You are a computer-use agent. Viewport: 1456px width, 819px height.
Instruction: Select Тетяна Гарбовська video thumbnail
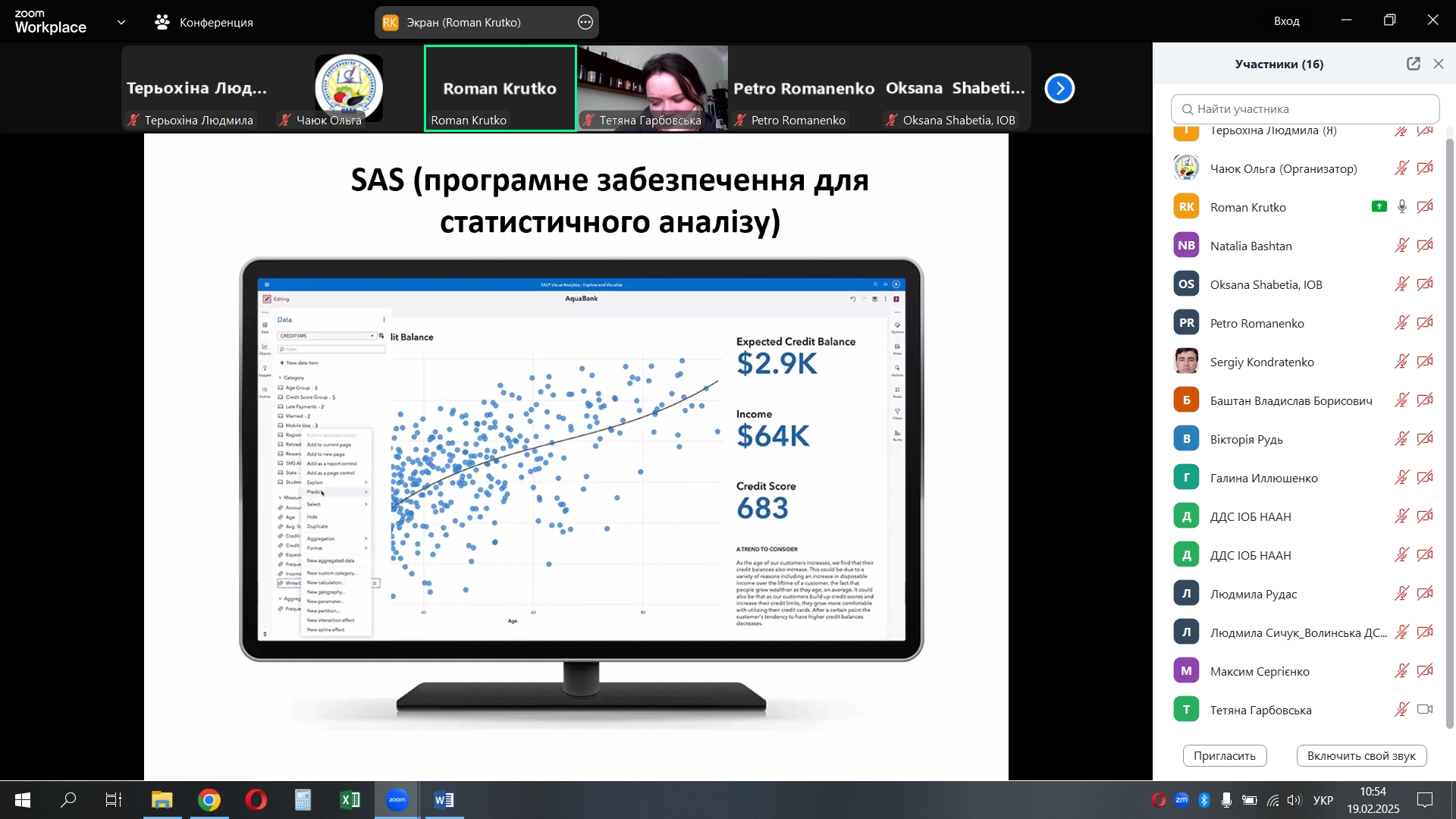point(652,89)
